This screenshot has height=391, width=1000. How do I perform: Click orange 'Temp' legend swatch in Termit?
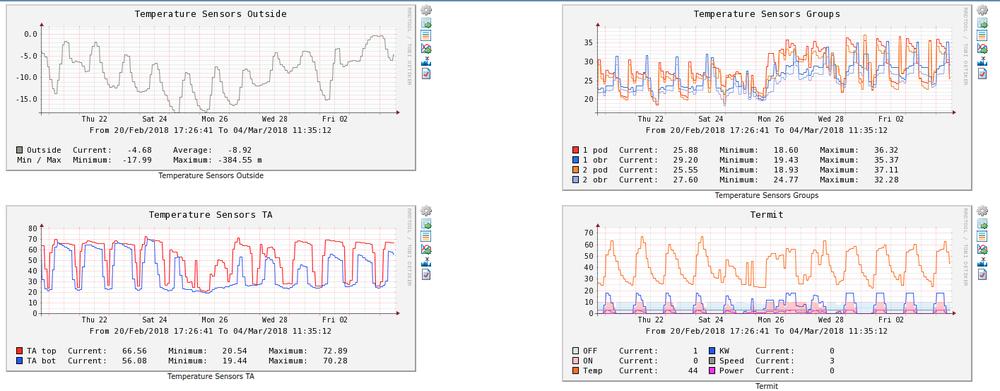coord(576,371)
